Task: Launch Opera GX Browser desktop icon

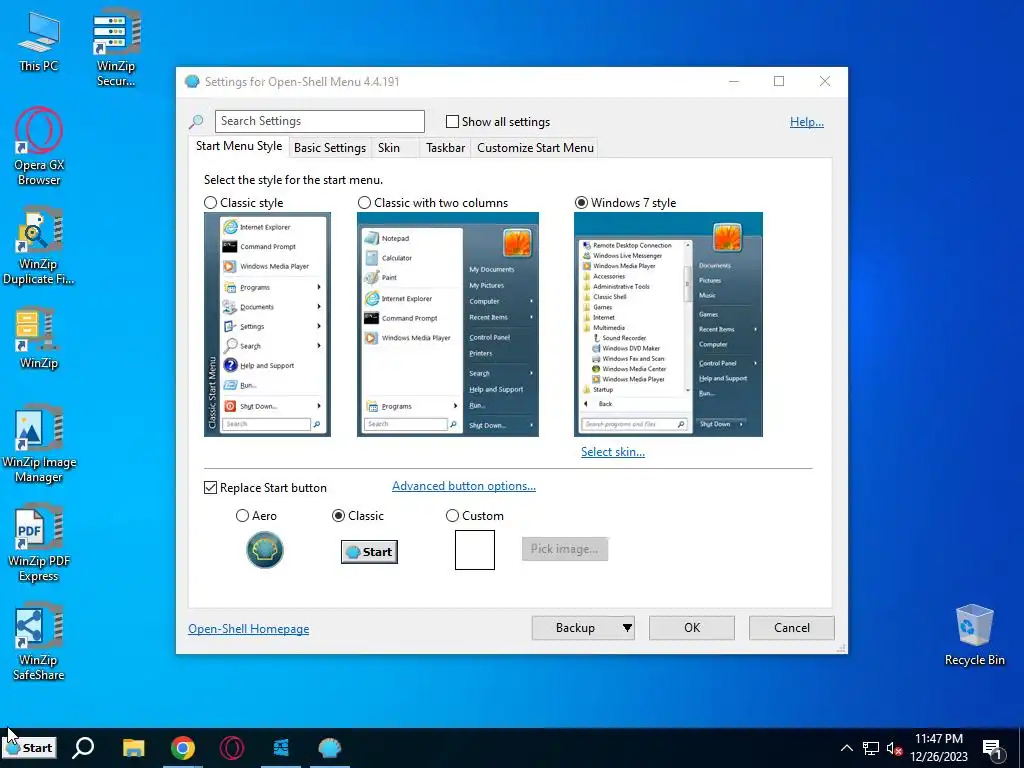Action: 39,146
